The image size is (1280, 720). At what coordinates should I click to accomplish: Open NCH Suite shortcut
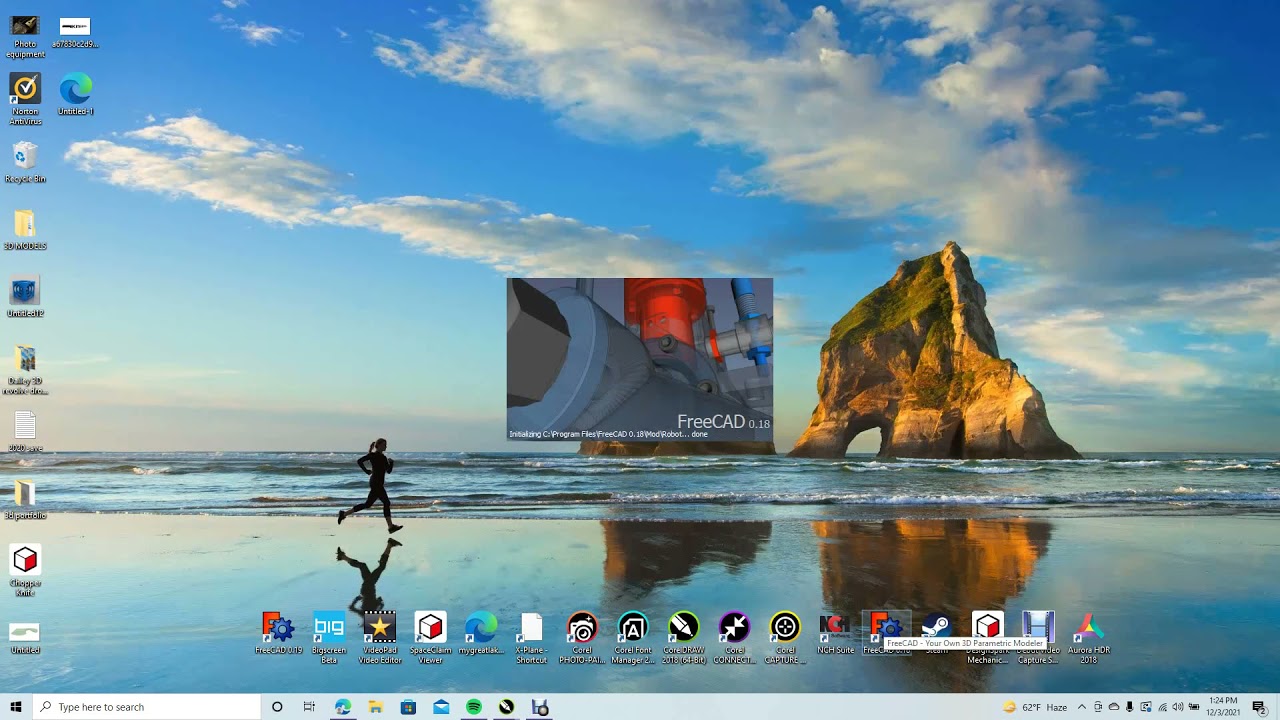tap(835, 634)
